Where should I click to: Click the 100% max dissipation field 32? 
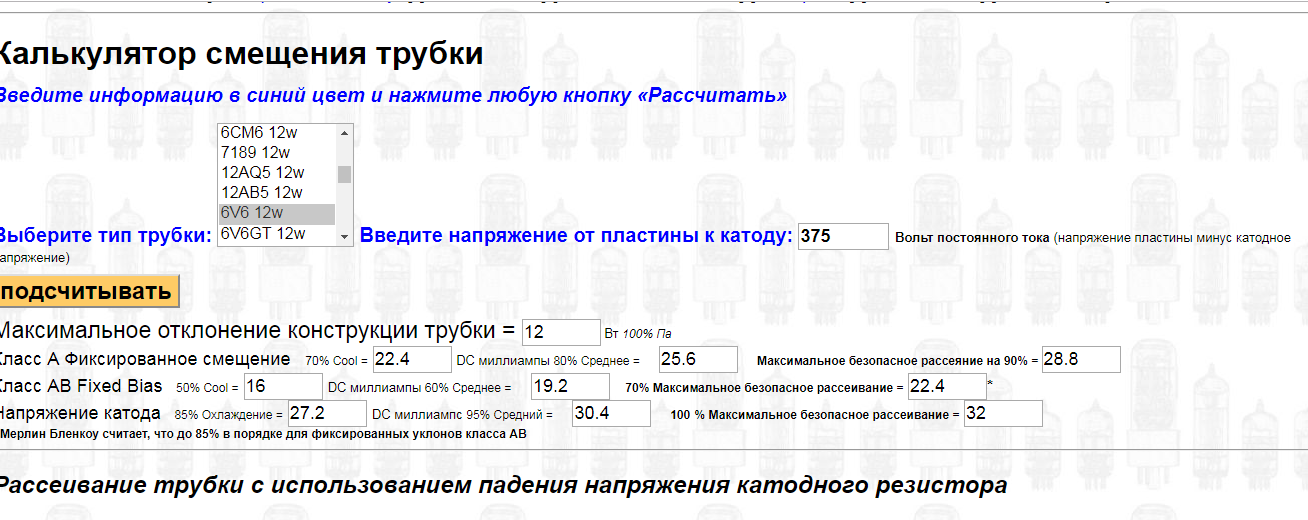[1003, 413]
